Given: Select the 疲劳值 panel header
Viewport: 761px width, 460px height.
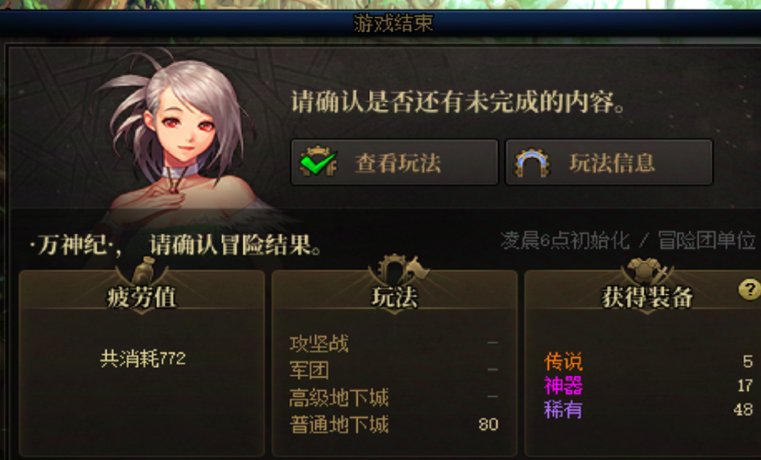Looking at the screenshot, I should click(x=142, y=296).
